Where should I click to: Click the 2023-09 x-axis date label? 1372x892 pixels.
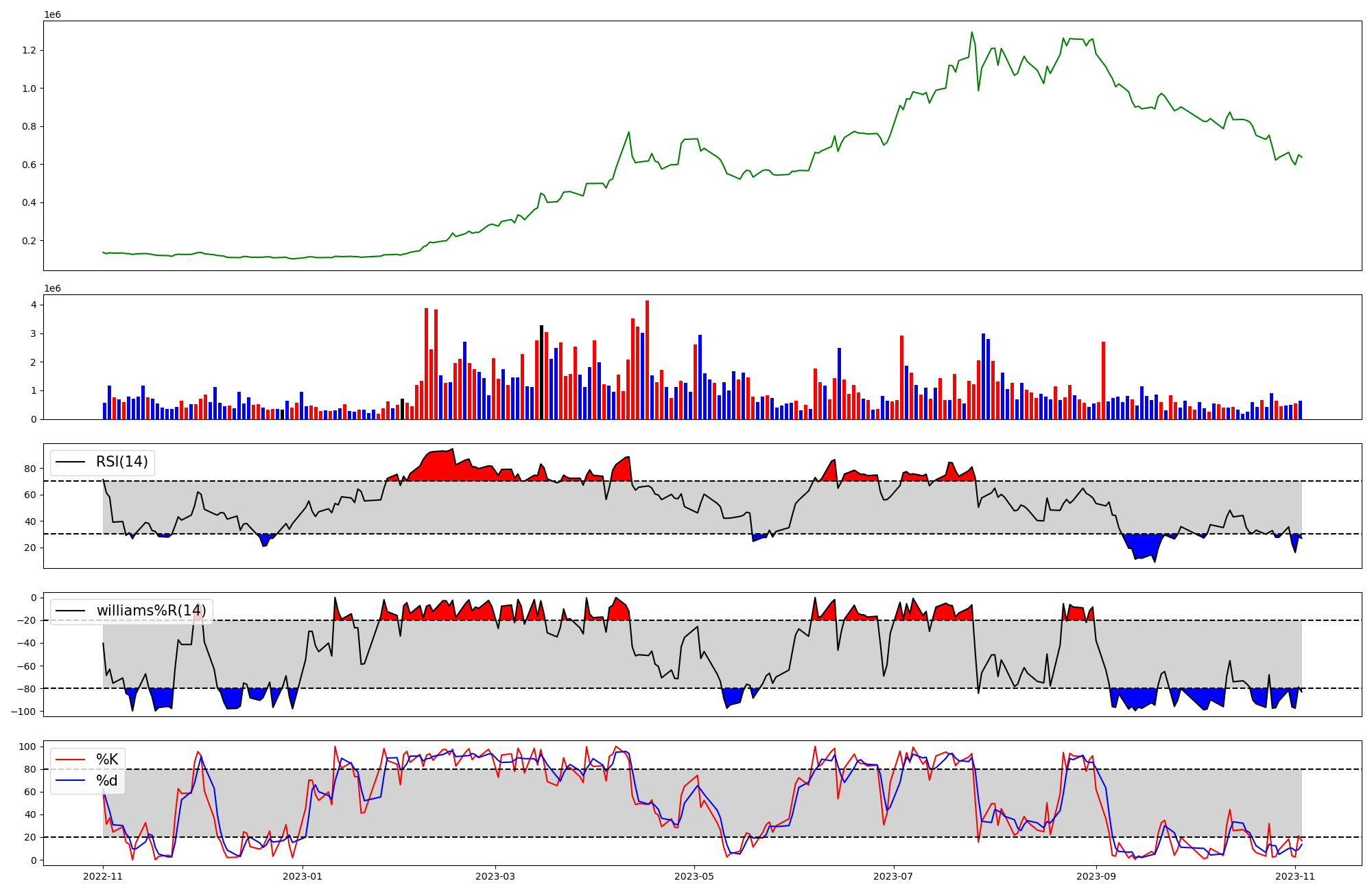[1096, 876]
